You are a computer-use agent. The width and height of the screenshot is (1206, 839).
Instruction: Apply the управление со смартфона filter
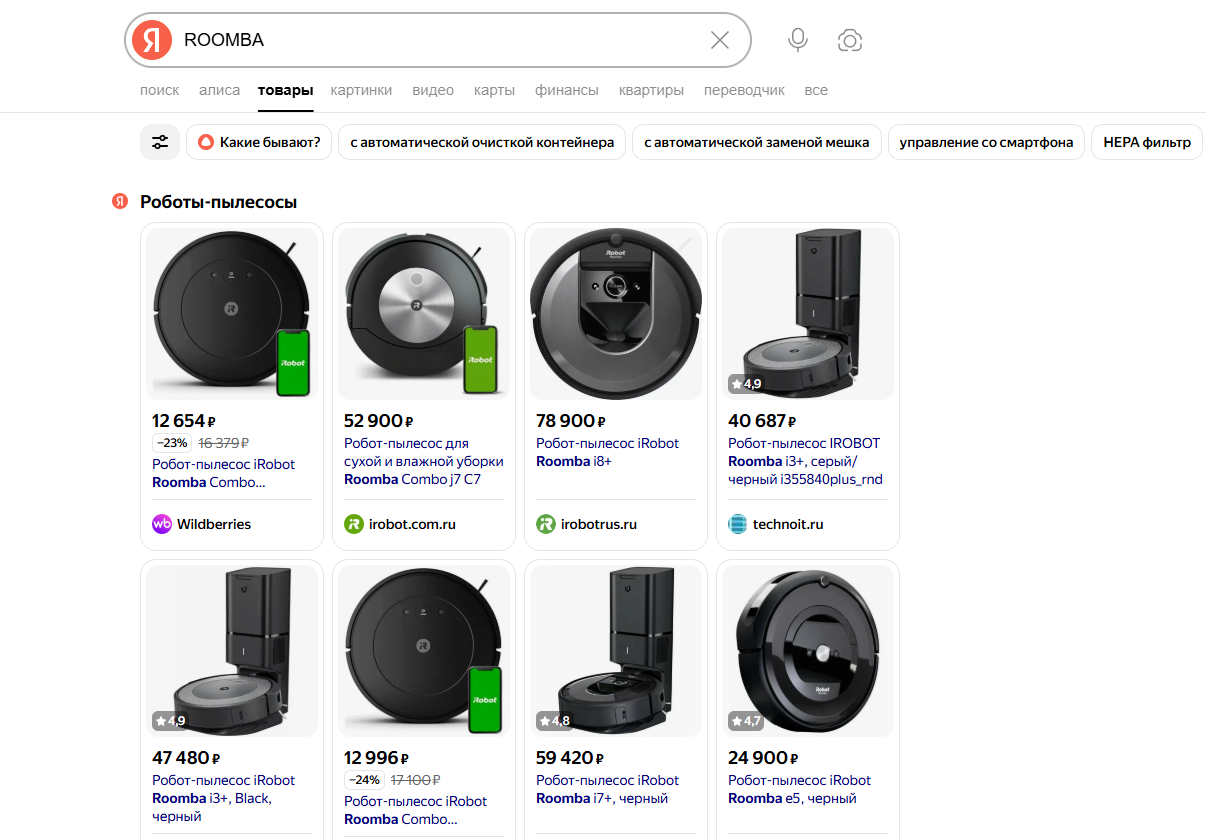pyautogui.click(x=986, y=142)
